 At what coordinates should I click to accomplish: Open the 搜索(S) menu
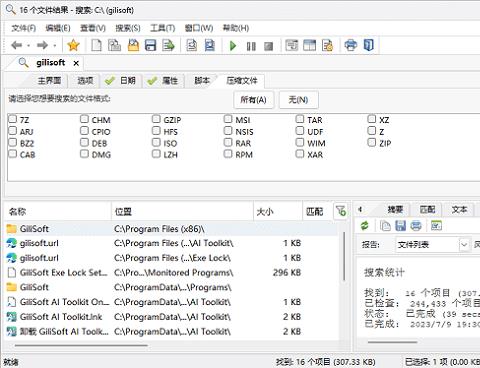point(128,28)
